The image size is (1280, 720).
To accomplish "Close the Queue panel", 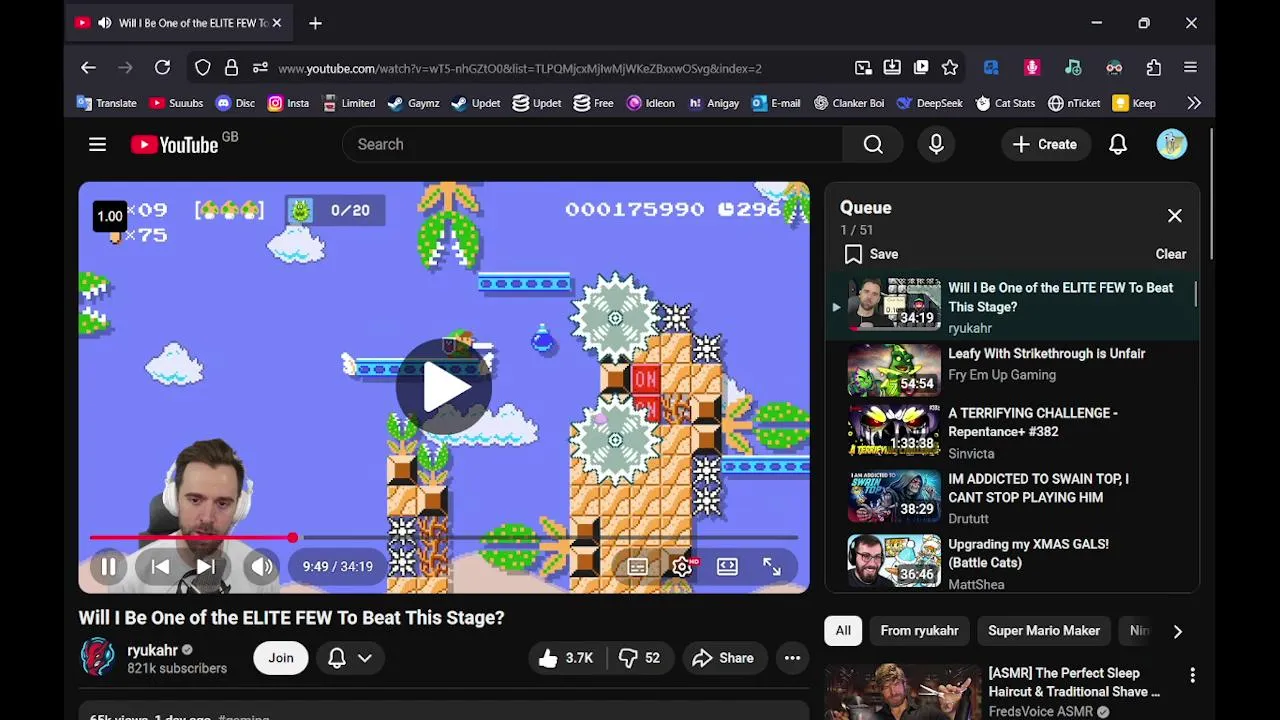I will [1175, 215].
